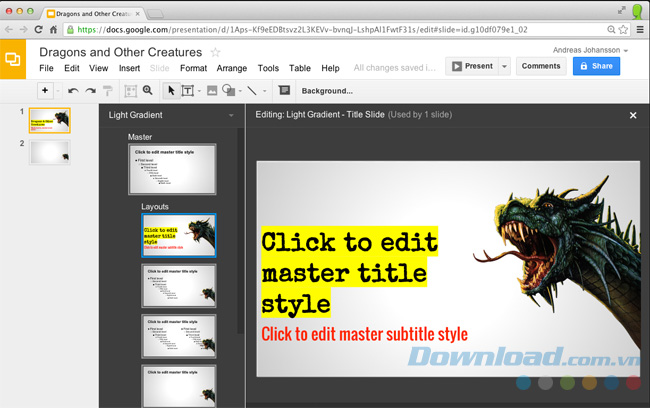Image resolution: width=650 pixels, height=408 pixels.
Task: Click the browser back arrow
Action: point(9,29)
